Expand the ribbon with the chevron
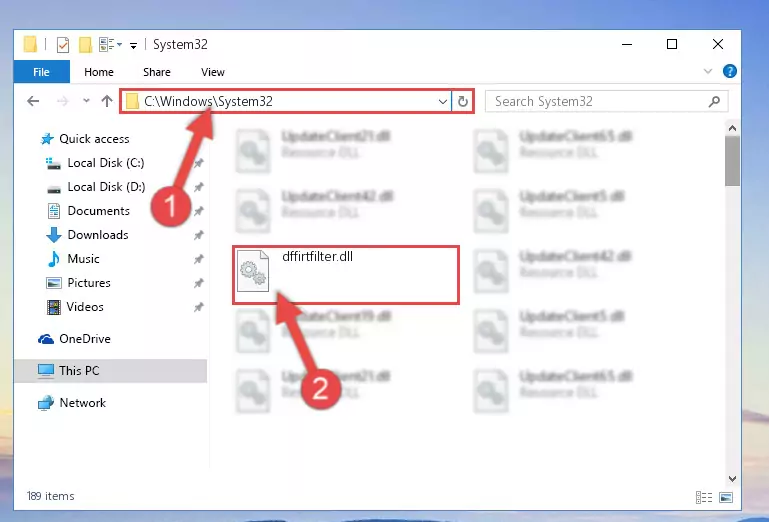Viewport: 769px width, 522px height. [x=708, y=71]
